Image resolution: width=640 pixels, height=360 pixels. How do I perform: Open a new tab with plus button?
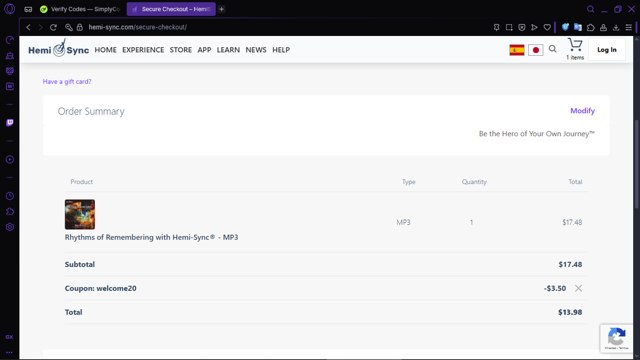(222, 9)
